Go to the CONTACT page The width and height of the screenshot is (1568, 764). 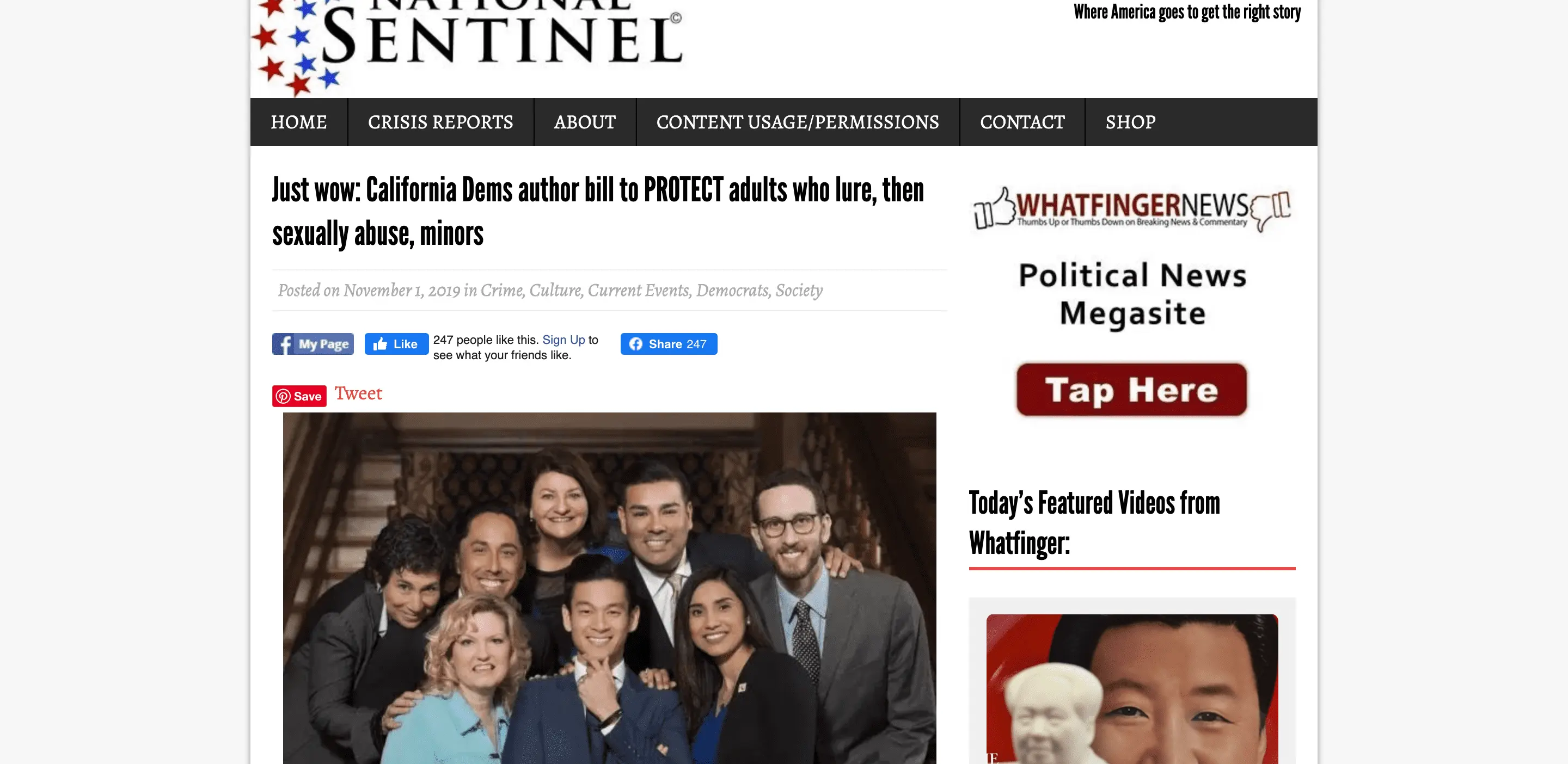[x=1022, y=122]
